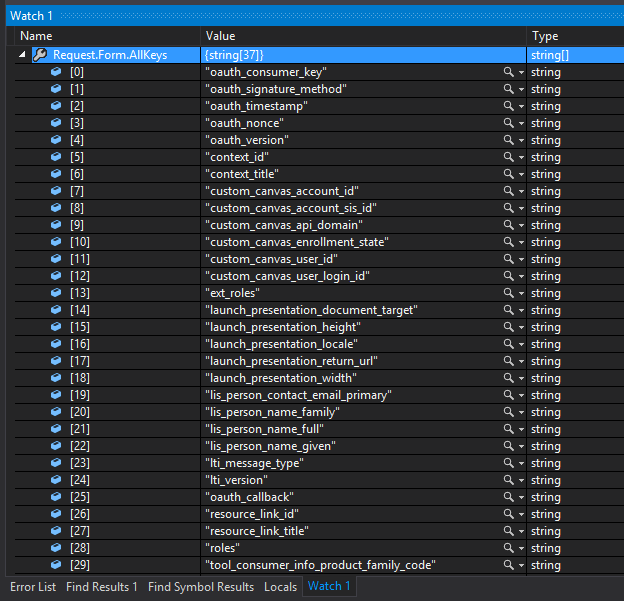Click the blue cube icon of item [0]
The image size is (624, 601).
56,72
